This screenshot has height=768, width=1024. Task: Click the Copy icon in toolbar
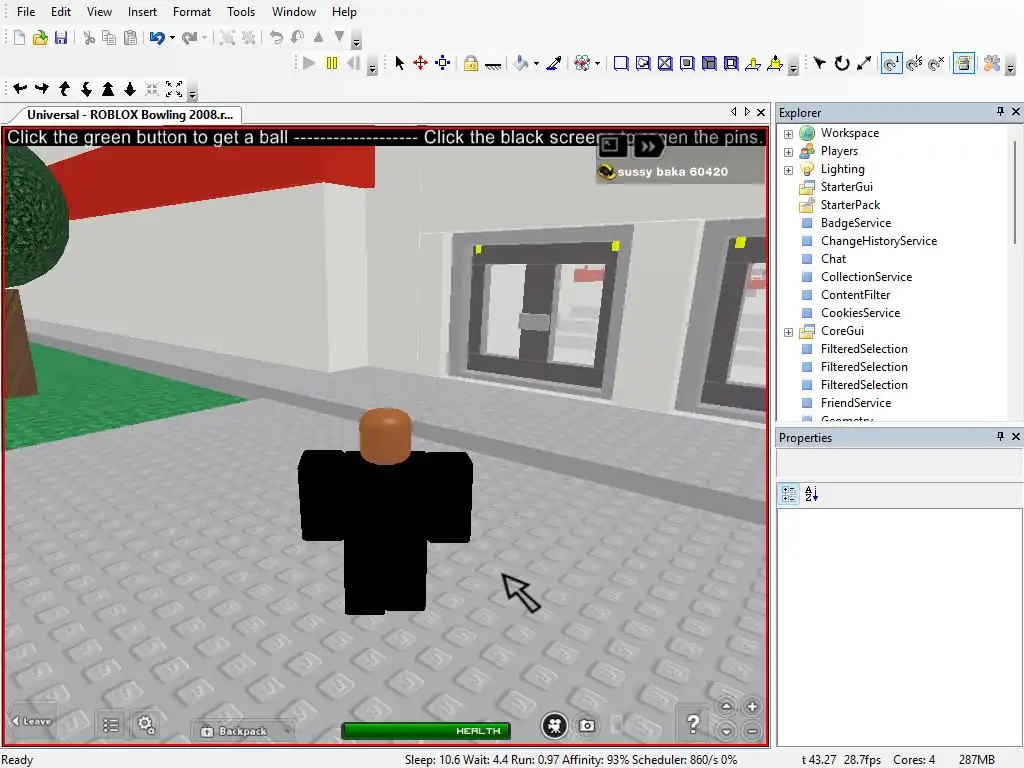[x=109, y=38]
